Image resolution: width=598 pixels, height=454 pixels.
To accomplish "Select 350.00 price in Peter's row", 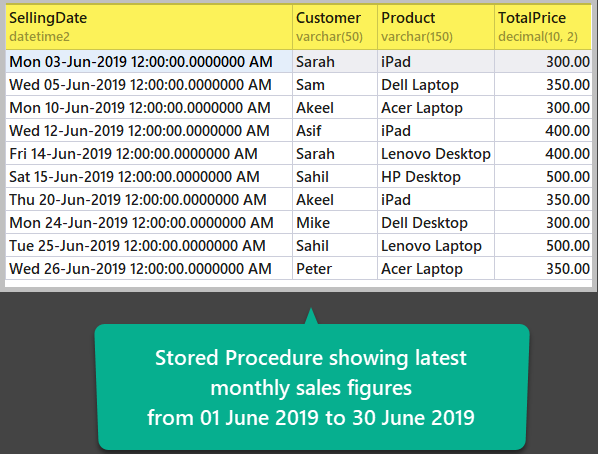I will click(x=543, y=269).
